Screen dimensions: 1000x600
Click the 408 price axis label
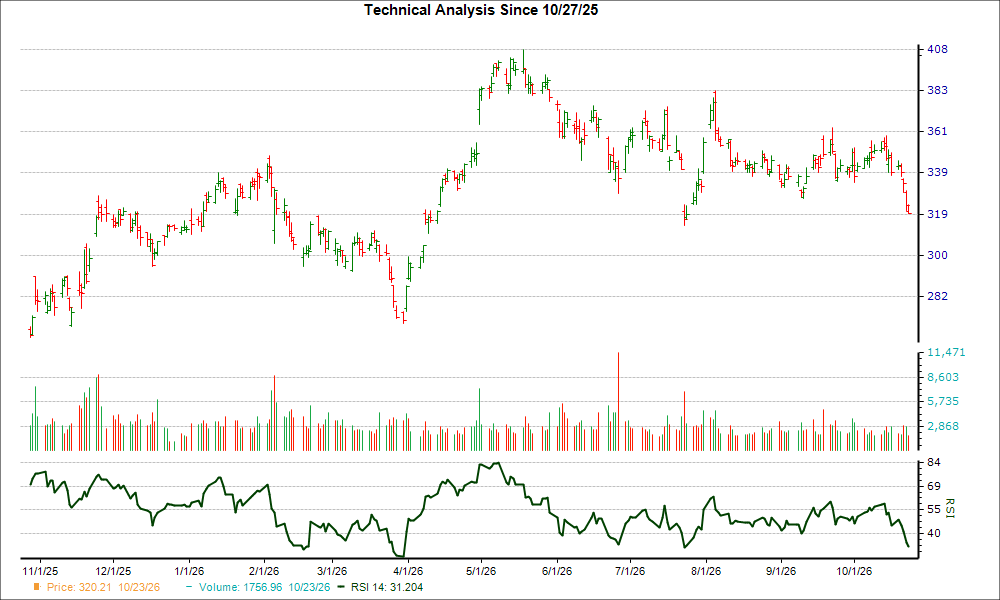point(937,49)
